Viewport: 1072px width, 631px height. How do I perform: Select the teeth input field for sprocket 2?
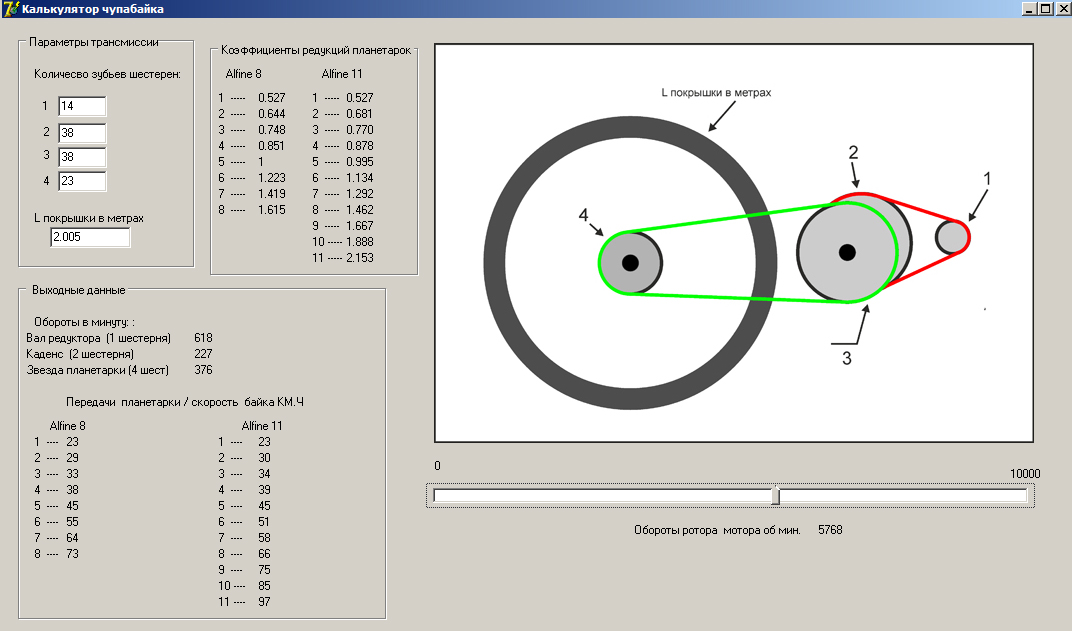tap(81, 132)
